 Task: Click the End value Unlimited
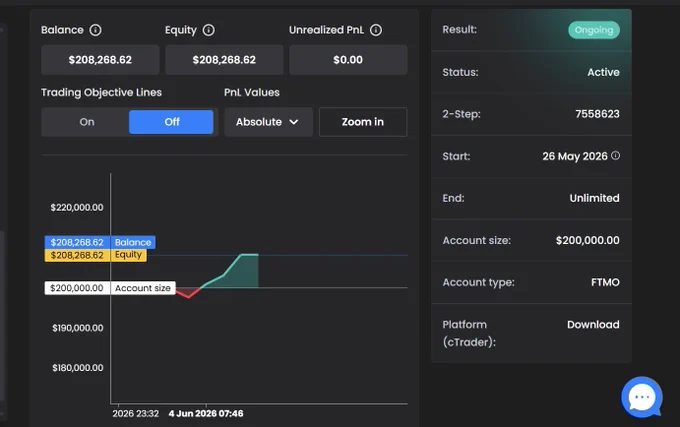tap(594, 198)
